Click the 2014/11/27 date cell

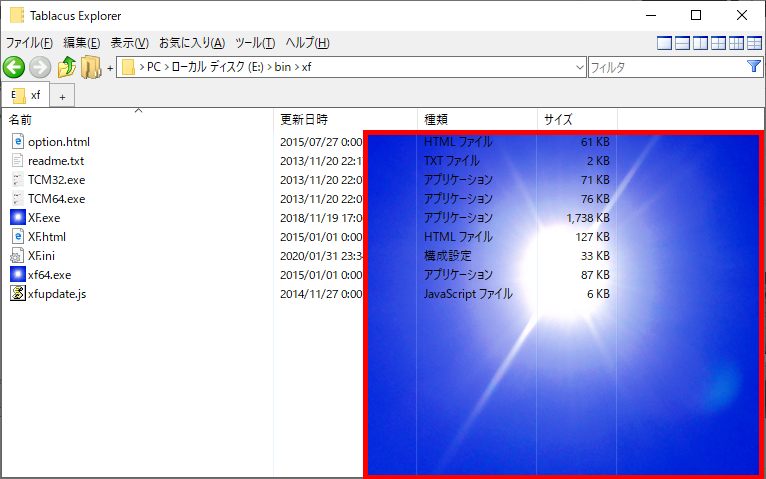(x=321, y=294)
